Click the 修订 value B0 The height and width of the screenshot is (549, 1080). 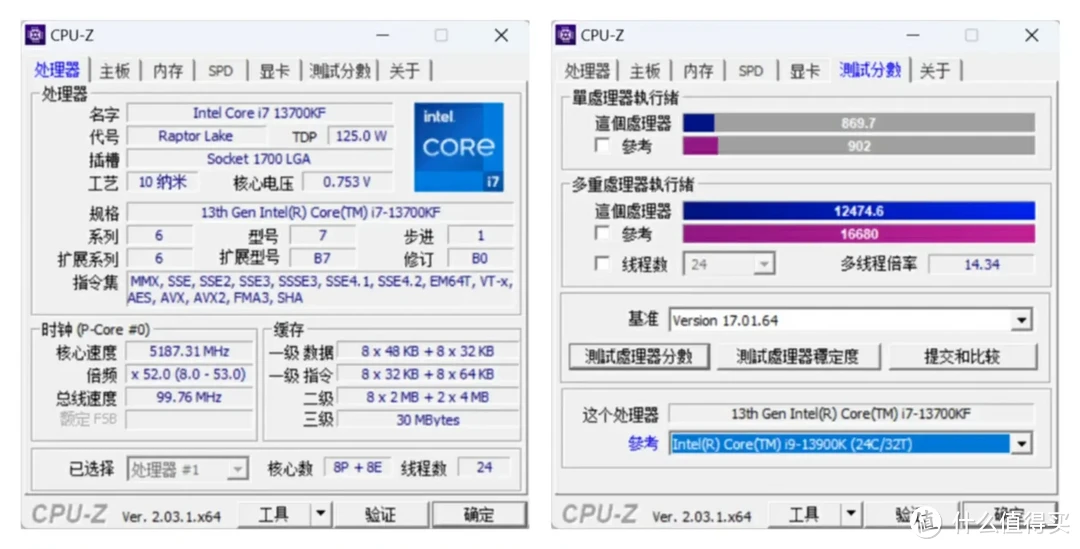click(x=480, y=258)
